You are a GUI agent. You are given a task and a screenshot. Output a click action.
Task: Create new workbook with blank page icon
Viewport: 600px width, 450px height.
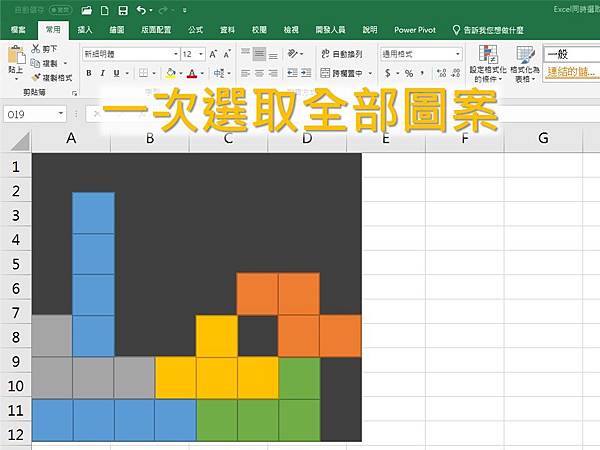(104, 10)
